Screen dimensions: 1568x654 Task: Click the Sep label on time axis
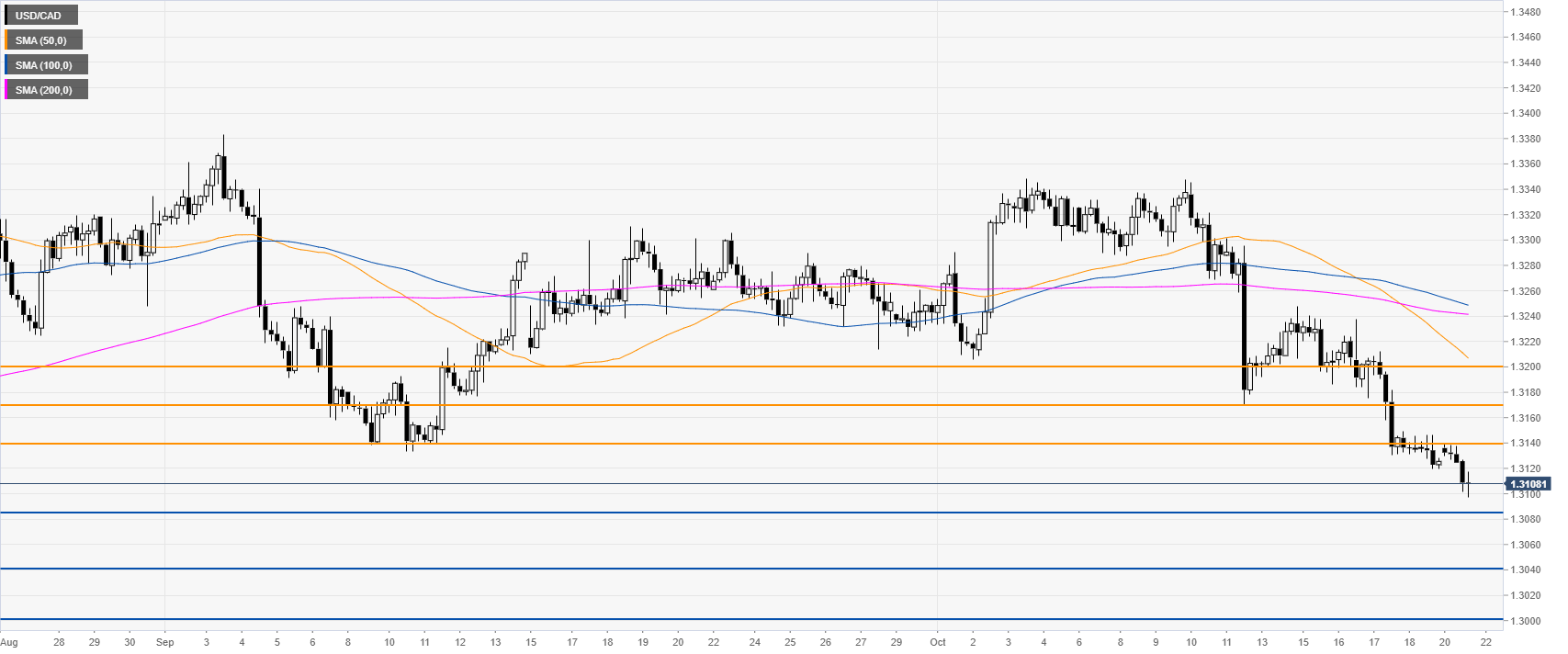165,642
